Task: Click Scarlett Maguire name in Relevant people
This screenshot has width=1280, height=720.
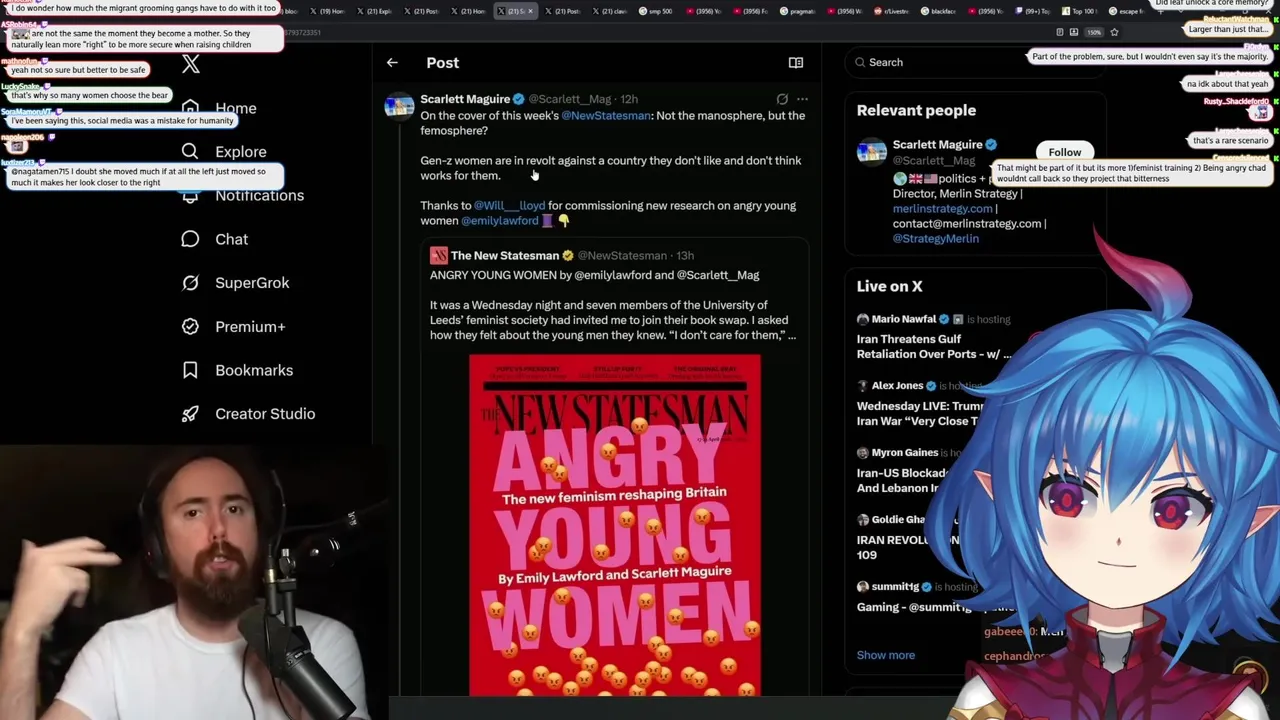Action: pyautogui.click(x=937, y=145)
